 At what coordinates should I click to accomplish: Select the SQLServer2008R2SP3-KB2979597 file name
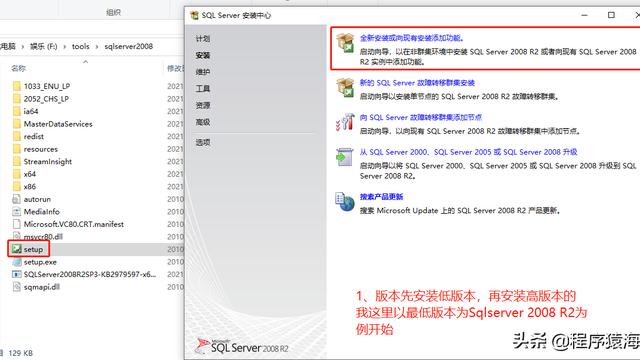(90, 274)
